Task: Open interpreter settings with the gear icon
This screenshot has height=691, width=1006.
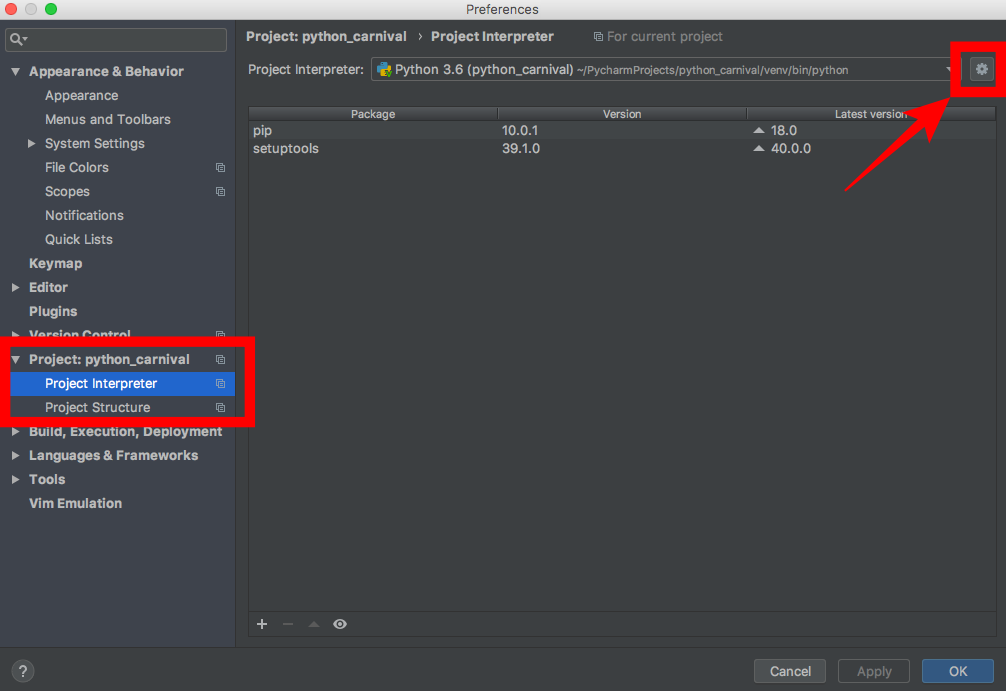Action: (980, 69)
